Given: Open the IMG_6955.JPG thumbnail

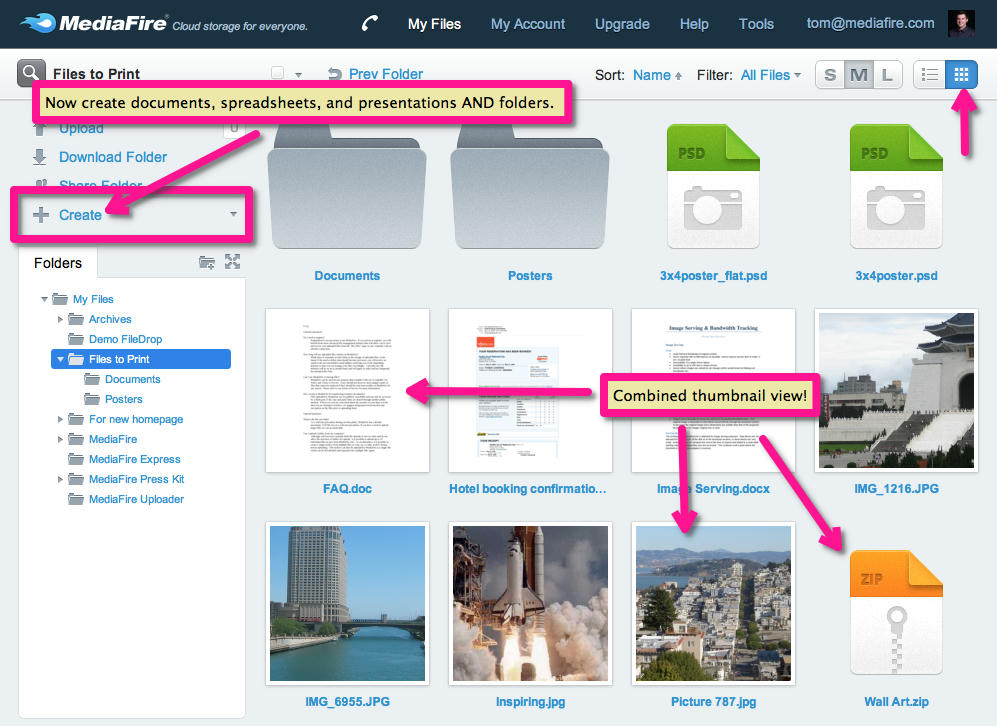Looking at the screenshot, I should (x=347, y=603).
